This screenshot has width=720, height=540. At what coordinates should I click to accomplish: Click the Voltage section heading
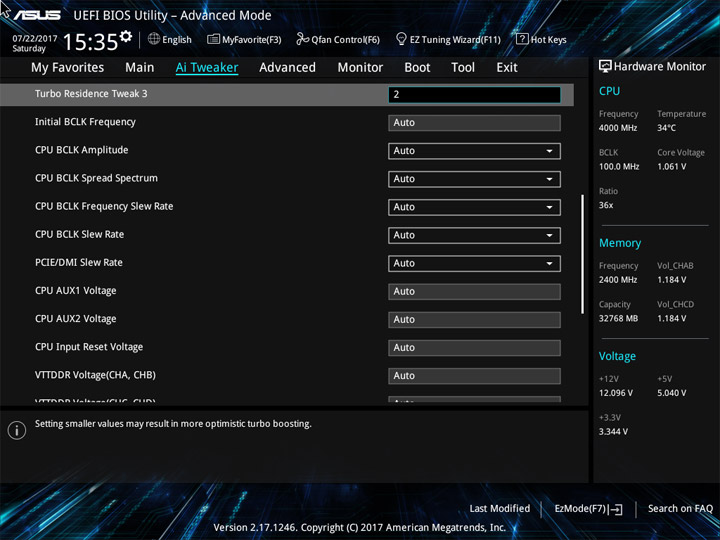(x=617, y=356)
